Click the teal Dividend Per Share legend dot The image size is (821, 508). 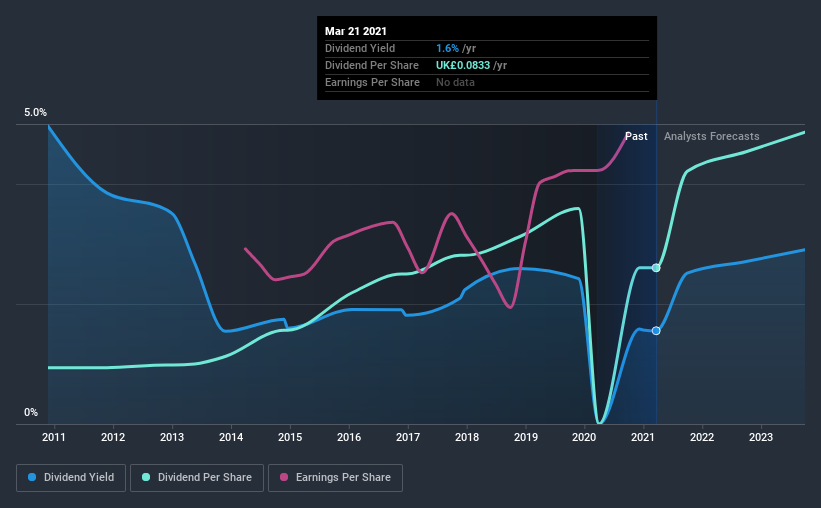pyautogui.click(x=146, y=477)
